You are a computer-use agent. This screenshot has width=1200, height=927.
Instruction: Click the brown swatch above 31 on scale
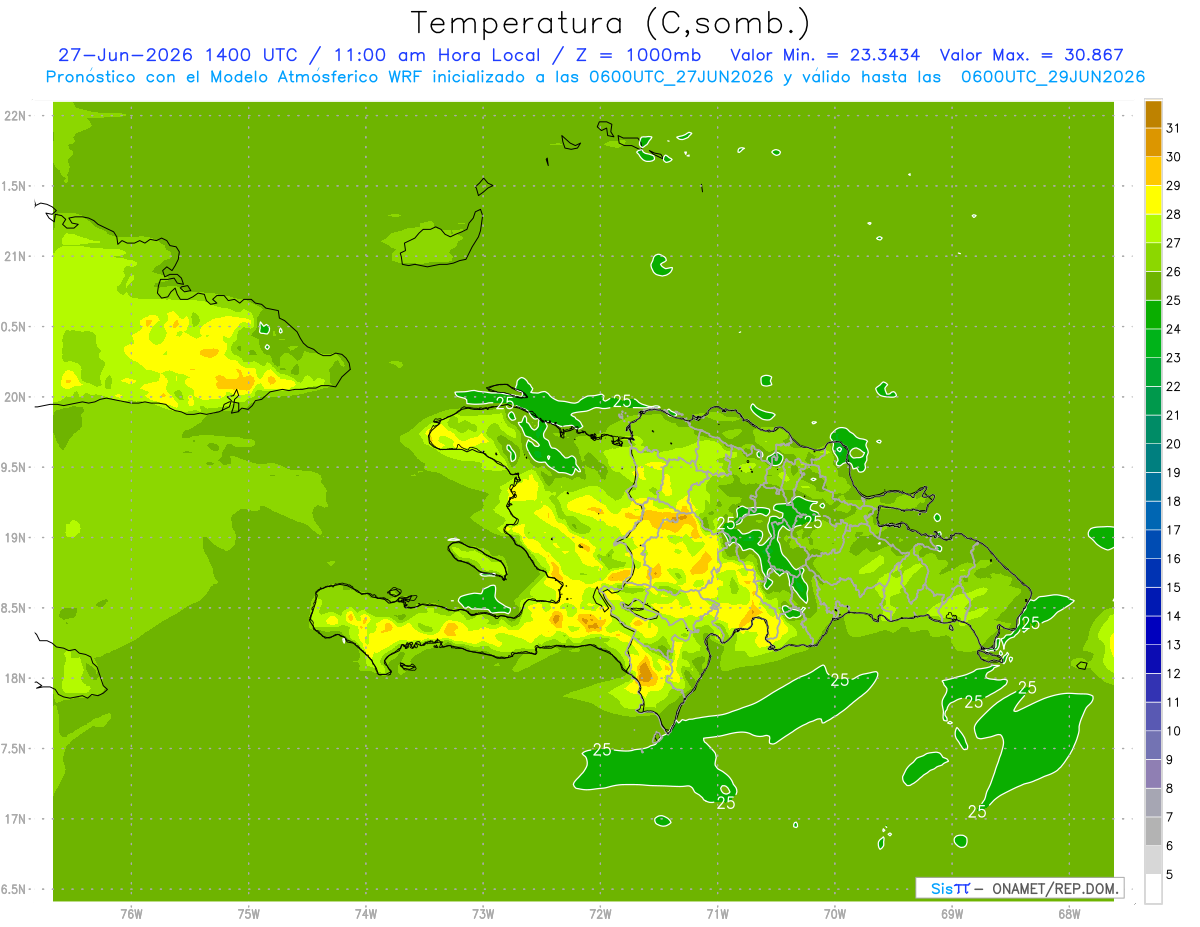click(x=1153, y=114)
